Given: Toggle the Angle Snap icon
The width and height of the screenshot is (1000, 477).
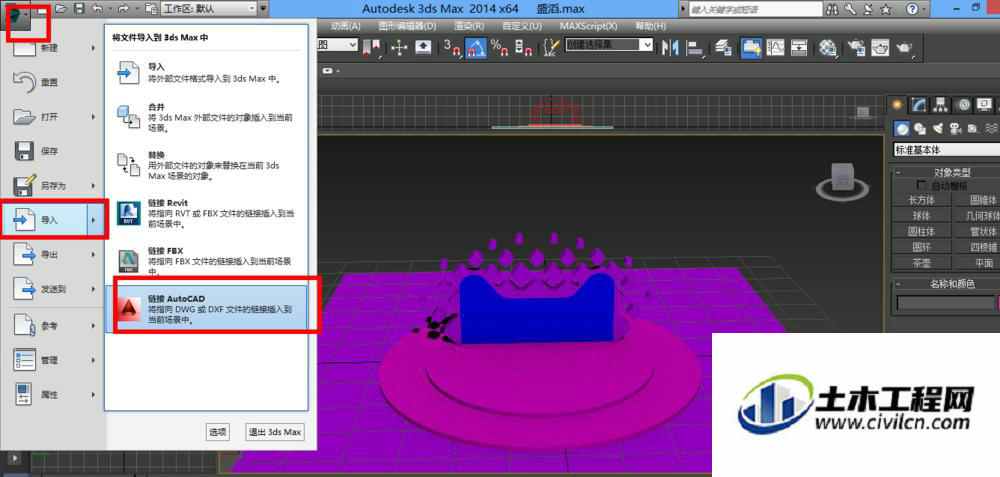Looking at the screenshot, I should pos(475,48).
